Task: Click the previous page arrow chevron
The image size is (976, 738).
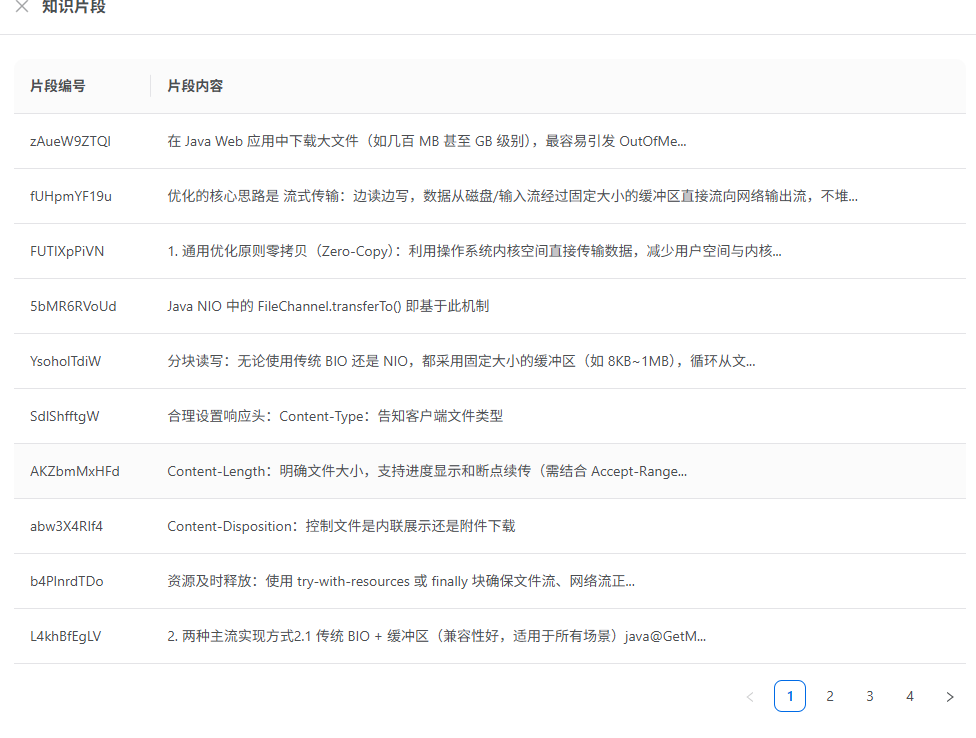Action: click(750, 696)
